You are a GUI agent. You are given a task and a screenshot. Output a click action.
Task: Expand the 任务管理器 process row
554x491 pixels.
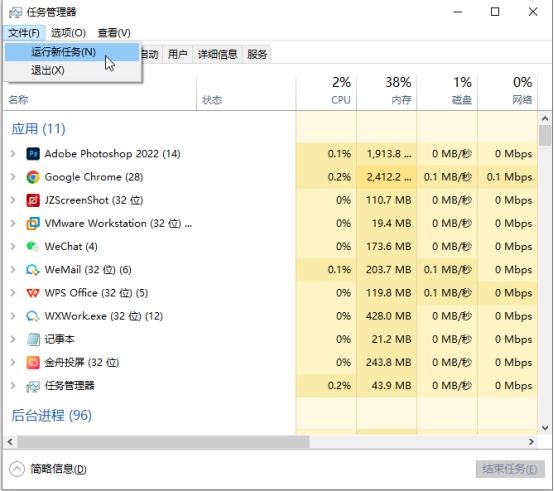point(13,386)
